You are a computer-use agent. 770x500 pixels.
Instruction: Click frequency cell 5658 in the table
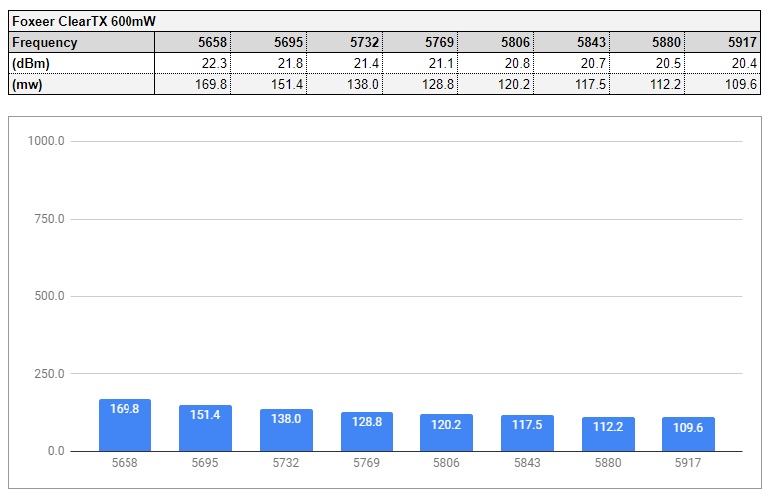(192, 42)
